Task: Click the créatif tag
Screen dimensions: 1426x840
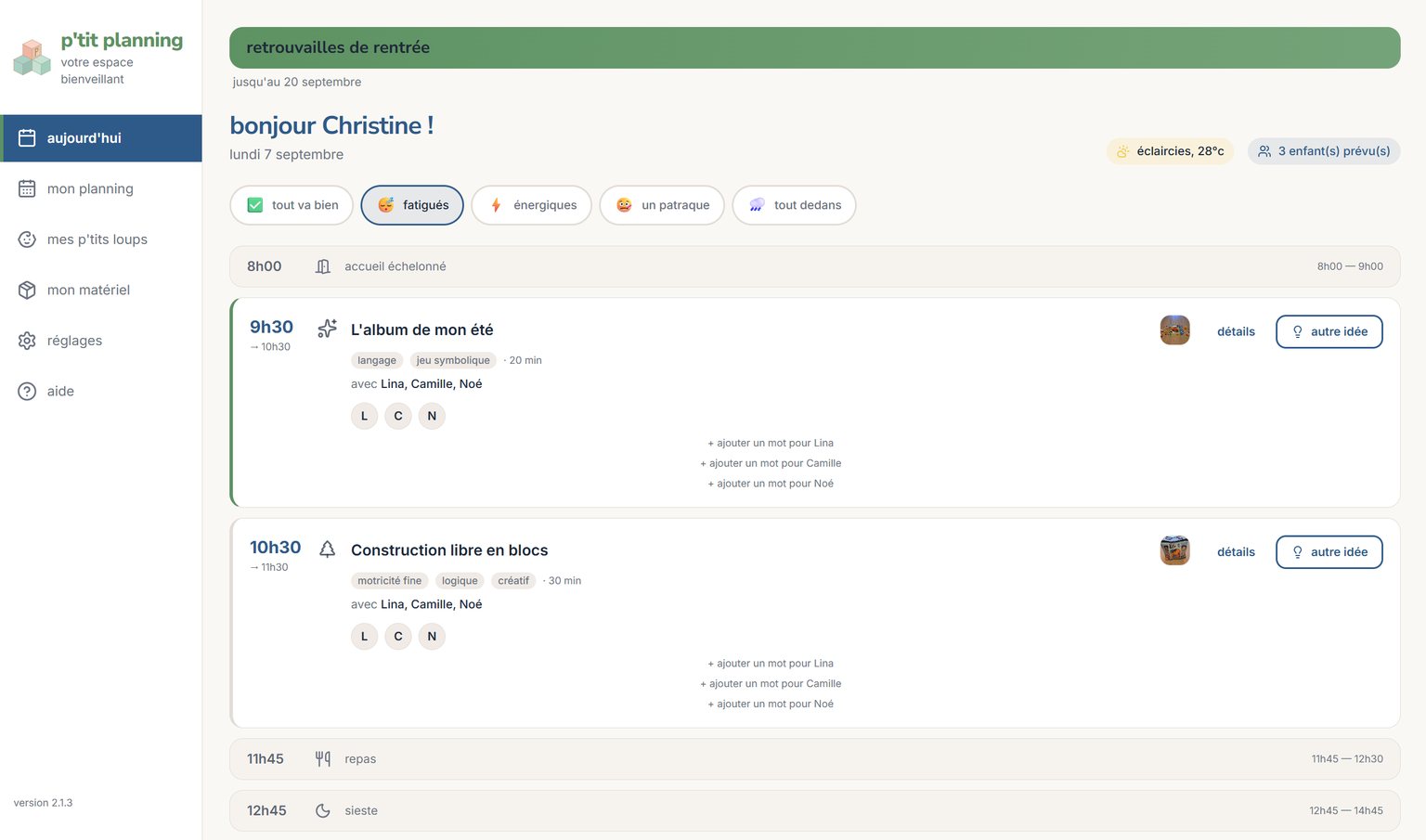Action: point(513,581)
